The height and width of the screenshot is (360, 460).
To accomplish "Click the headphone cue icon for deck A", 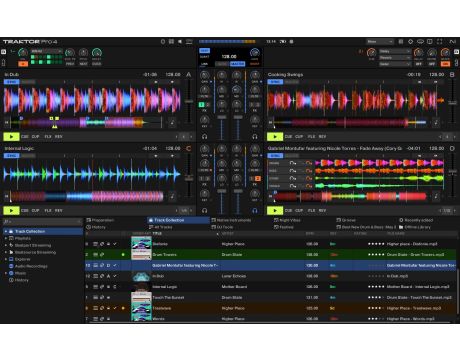I will (205, 136).
